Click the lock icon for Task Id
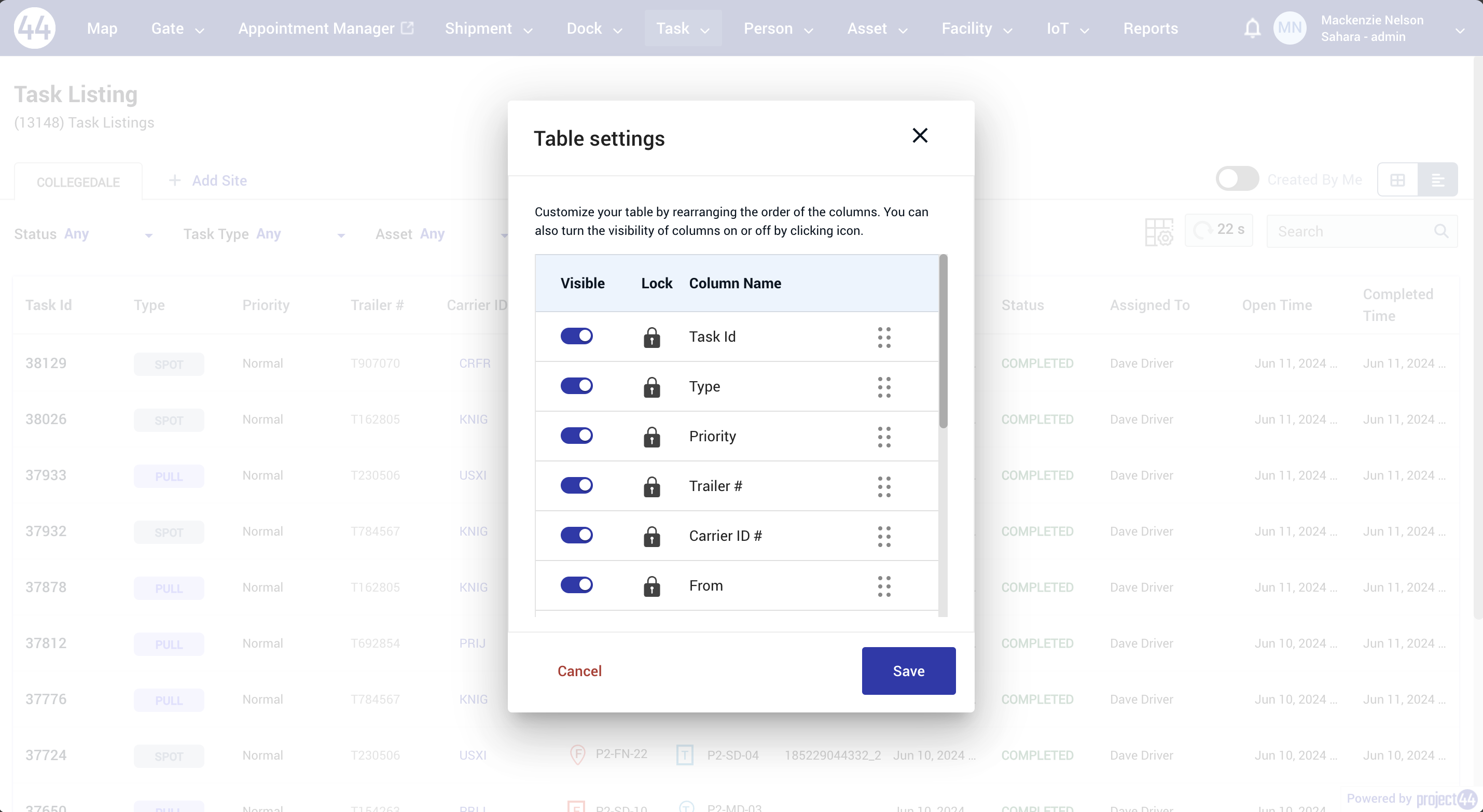 coord(652,337)
